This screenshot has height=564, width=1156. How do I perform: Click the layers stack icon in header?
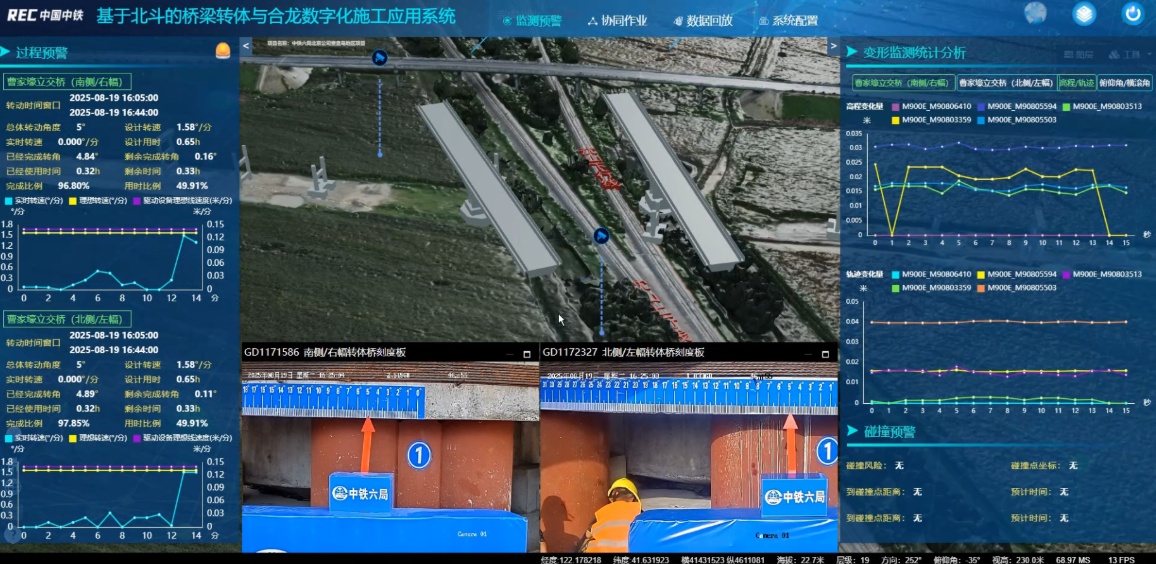point(1084,14)
